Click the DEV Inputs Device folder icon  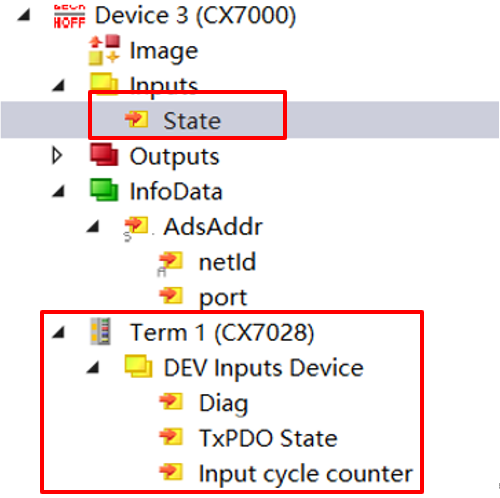[139, 366]
